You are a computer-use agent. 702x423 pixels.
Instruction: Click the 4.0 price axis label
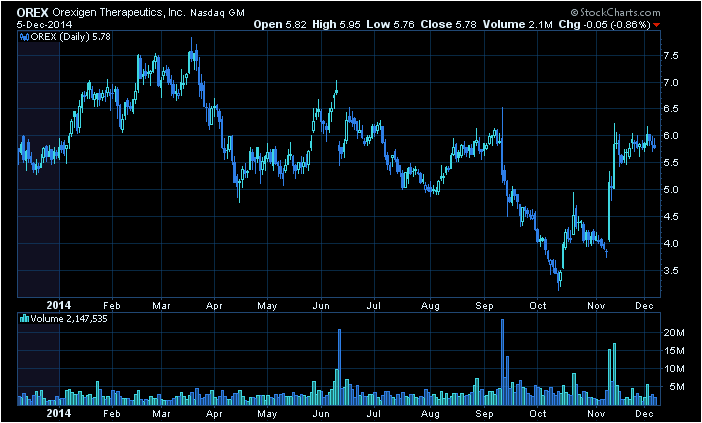(673, 244)
